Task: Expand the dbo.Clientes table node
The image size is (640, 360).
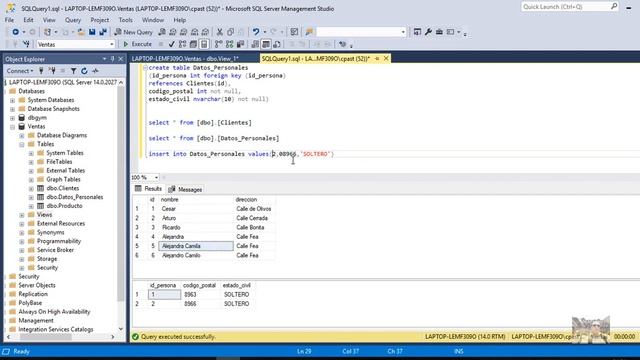Action: (31, 189)
